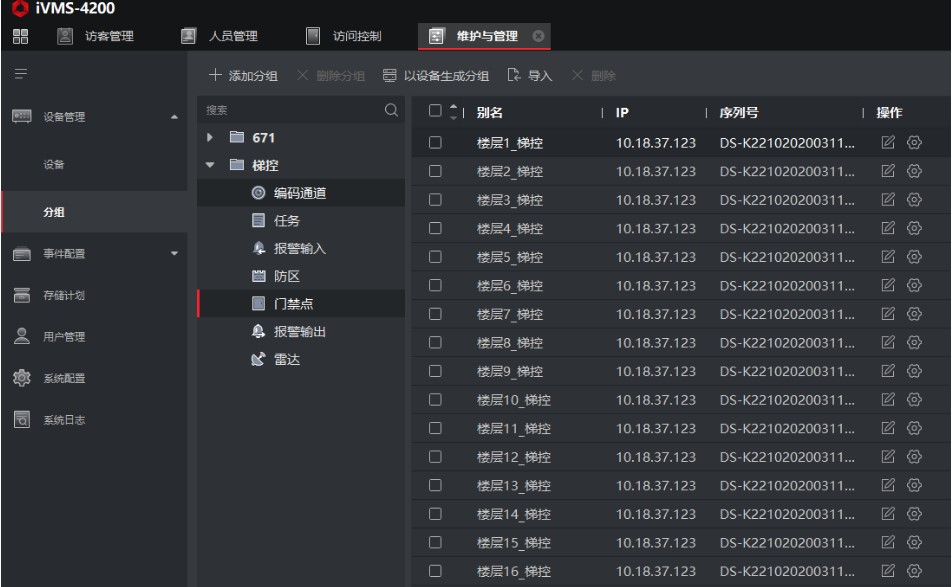Tick the checkbox for 楼层2_梯控
The height and width of the screenshot is (587, 952).
[435, 171]
